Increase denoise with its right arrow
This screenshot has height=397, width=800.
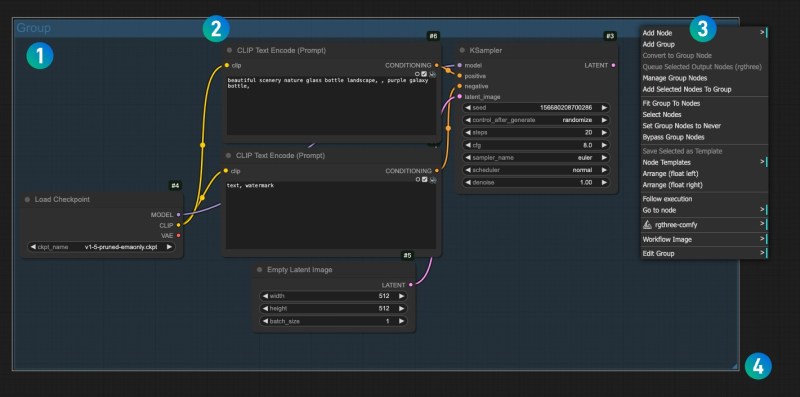click(x=604, y=182)
